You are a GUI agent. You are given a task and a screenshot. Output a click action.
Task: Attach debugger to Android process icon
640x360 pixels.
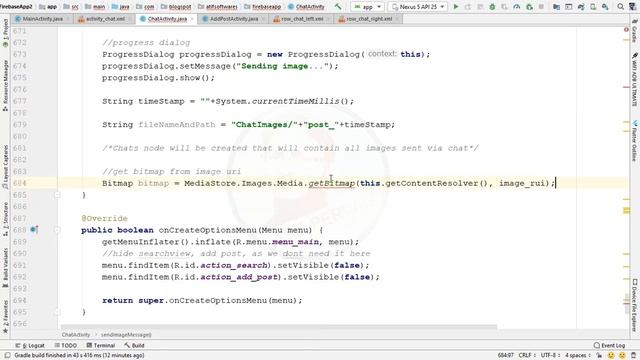pos(529,7)
